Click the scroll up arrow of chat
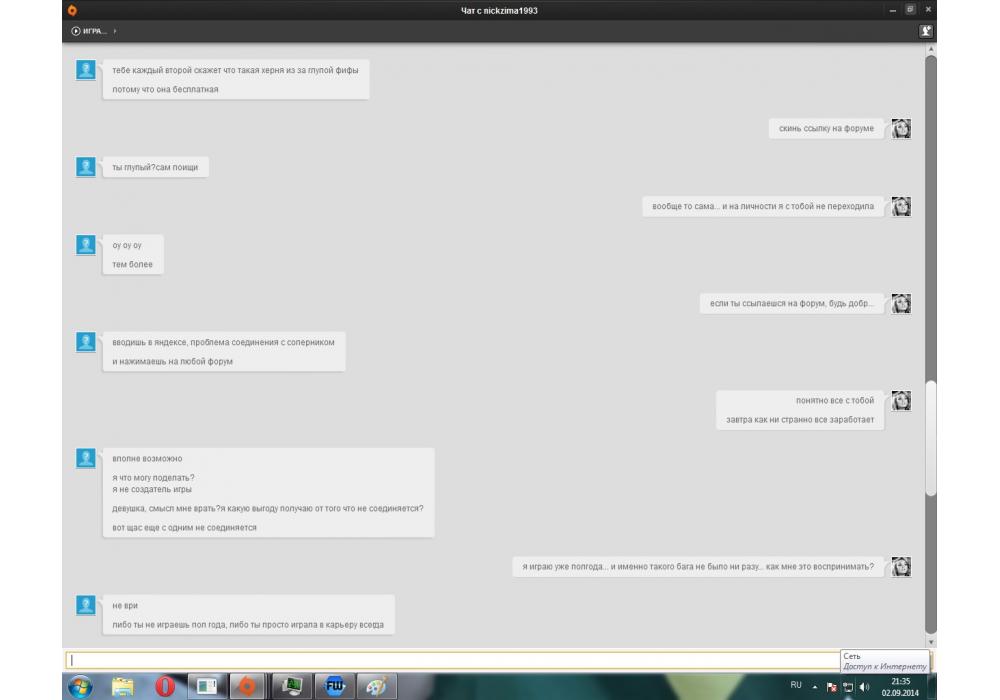The width and height of the screenshot is (1000, 700). click(x=930, y=48)
